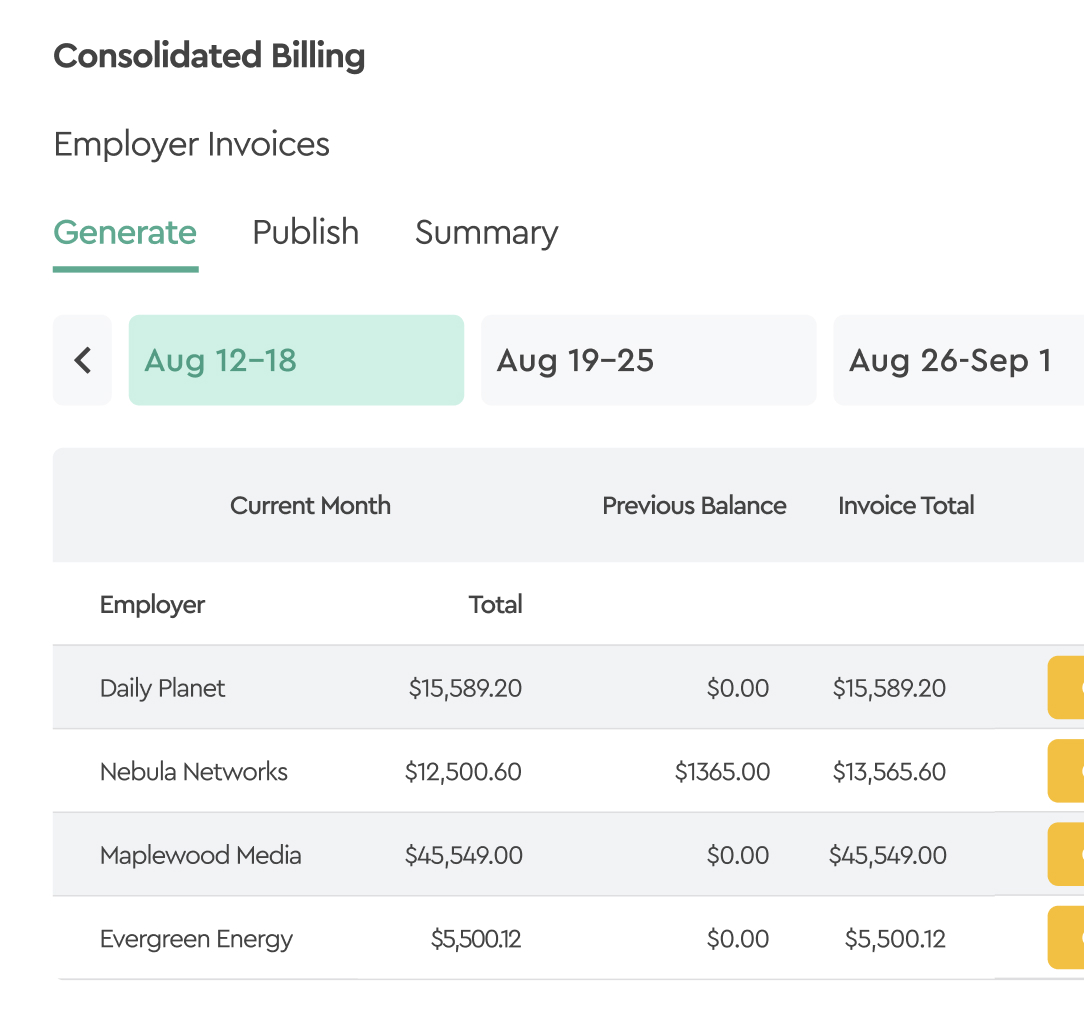1084x1011 pixels.
Task: Select the Aug 12–18 billing period
Action: click(296, 360)
